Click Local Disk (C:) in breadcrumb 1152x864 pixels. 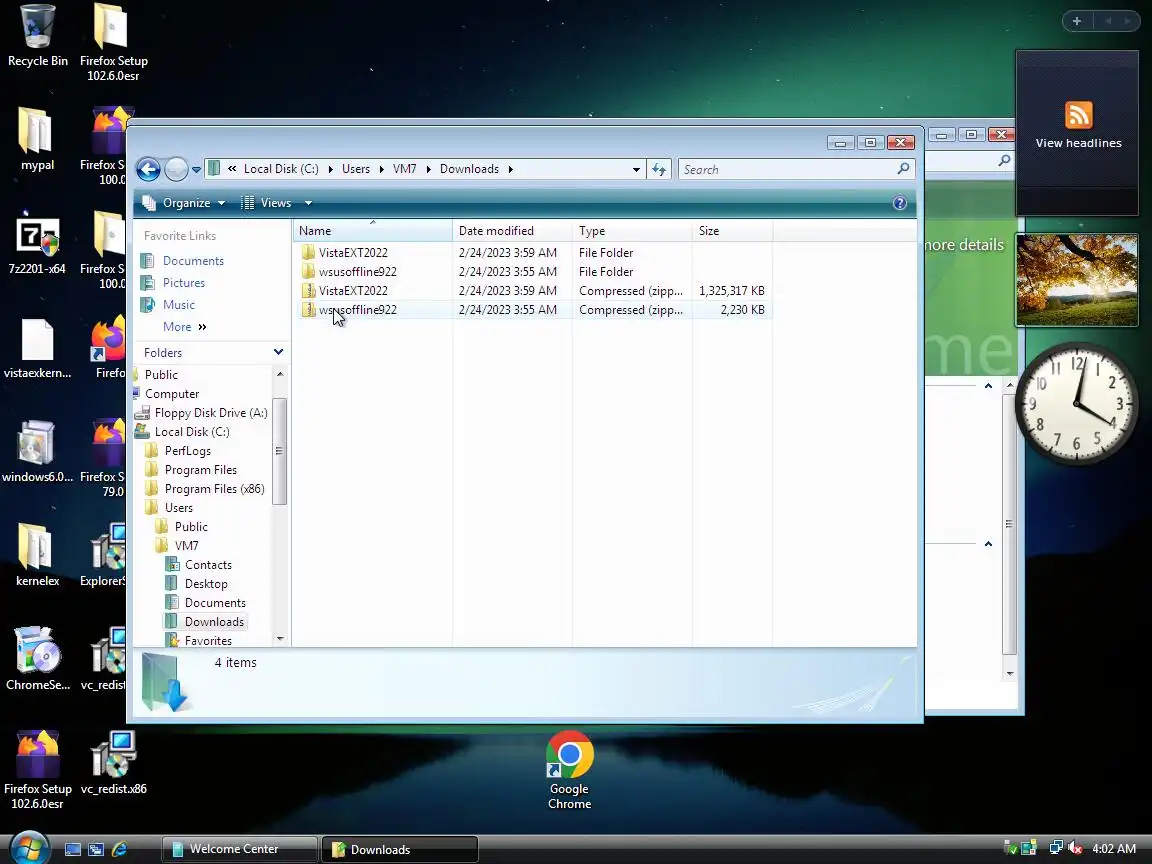pyautogui.click(x=281, y=169)
